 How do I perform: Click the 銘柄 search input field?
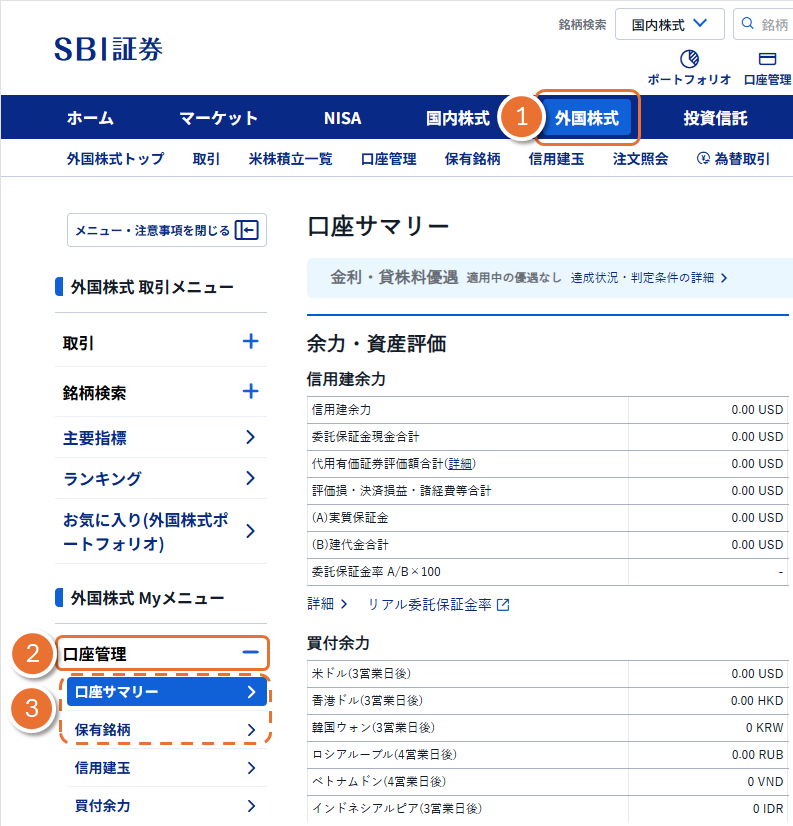coord(774,24)
